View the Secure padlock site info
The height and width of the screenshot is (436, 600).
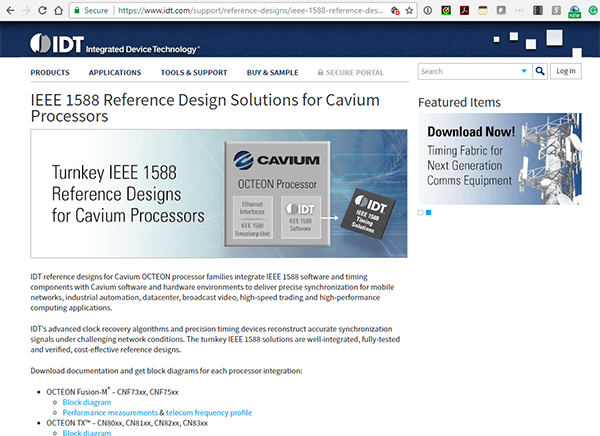click(x=91, y=10)
